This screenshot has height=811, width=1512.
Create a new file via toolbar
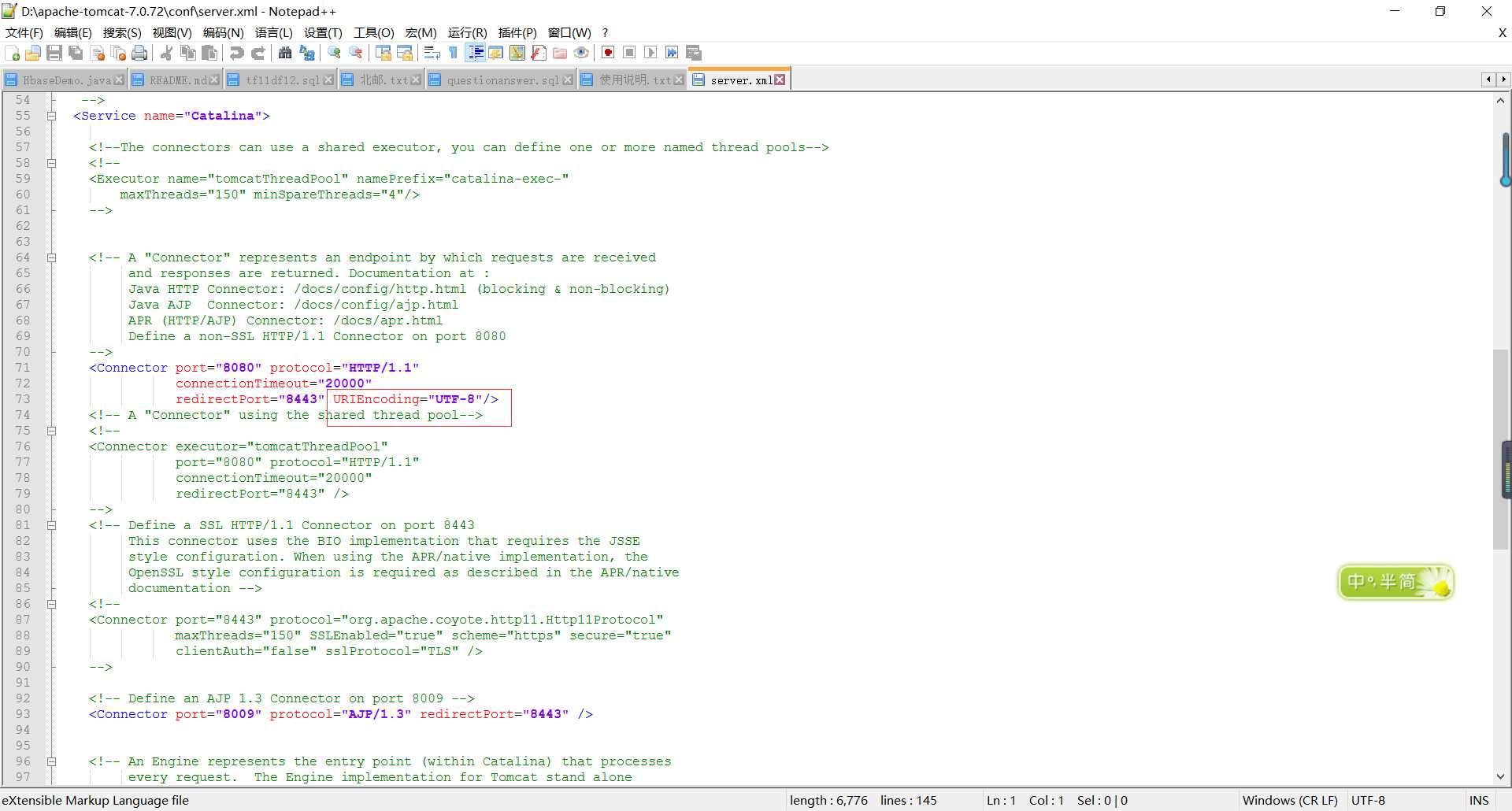(13, 53)
